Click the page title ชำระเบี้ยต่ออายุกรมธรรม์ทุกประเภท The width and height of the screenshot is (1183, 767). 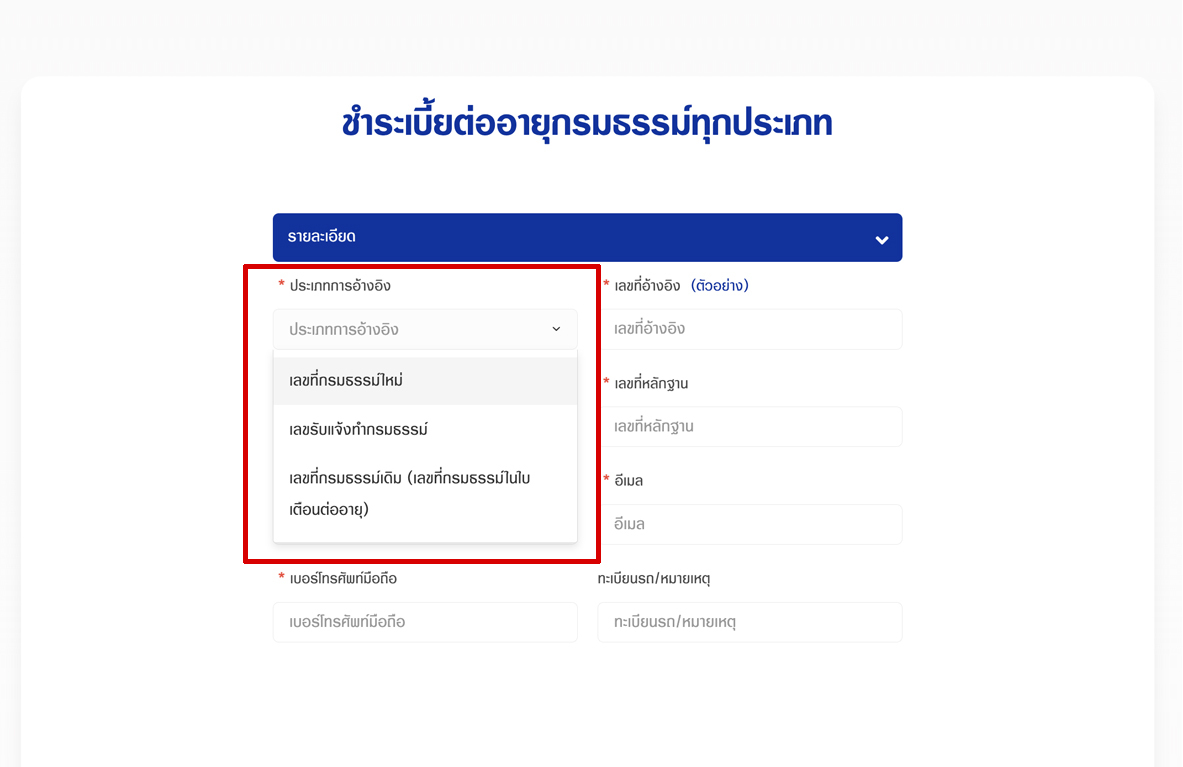[x=587, y=124]
